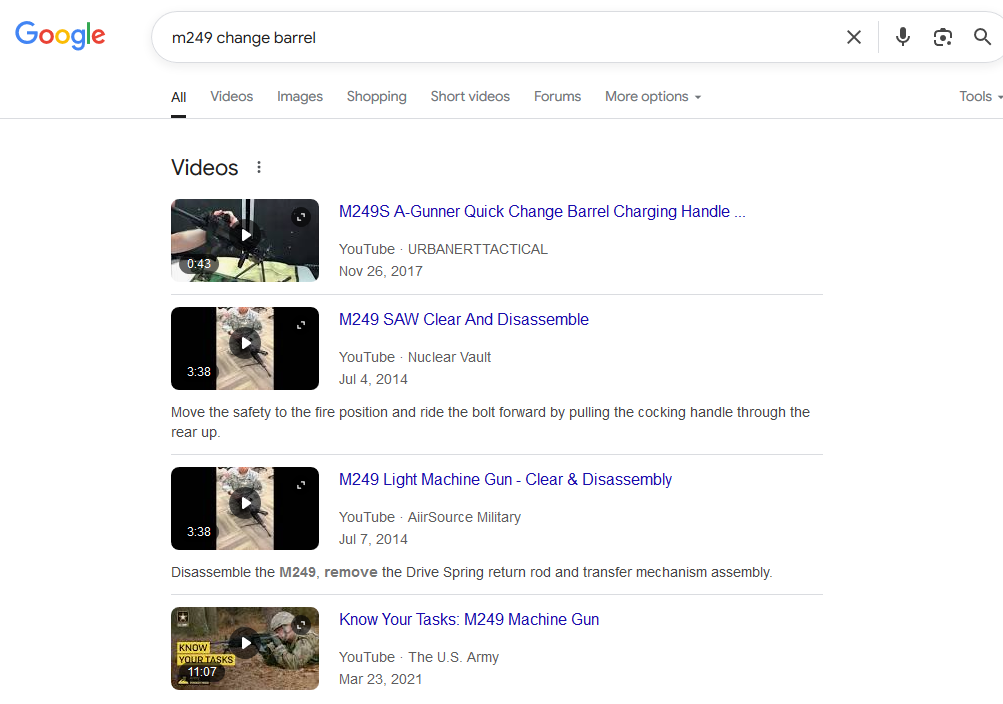
Task: Click the Jul 7, 2014 date text
Action: coord(373,539)
